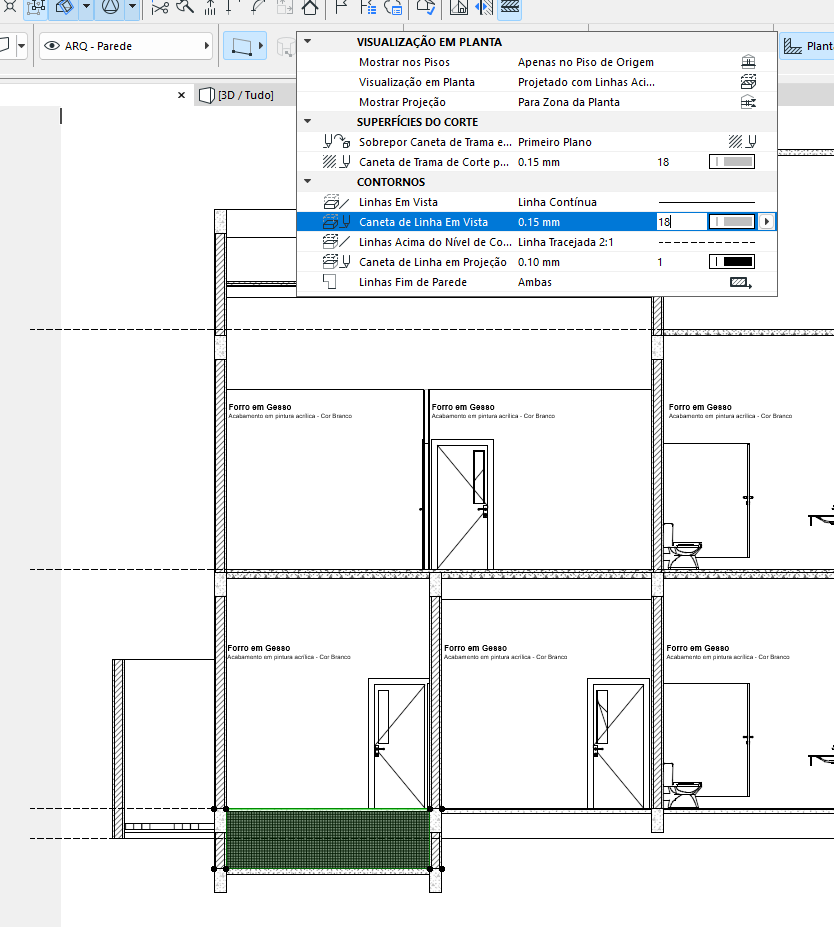Viewport: 834px width, 927px height.
Task: Click the Visualização em Planta row icon
Action: (x=747, y=82)
